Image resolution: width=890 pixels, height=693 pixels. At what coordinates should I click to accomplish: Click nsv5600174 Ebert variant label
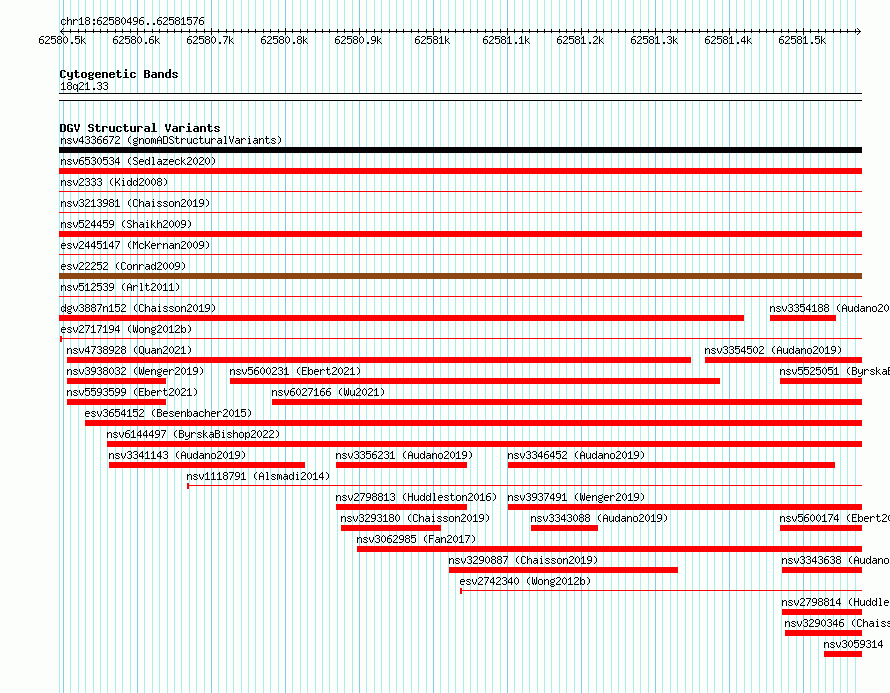click(x=834, y=518)
